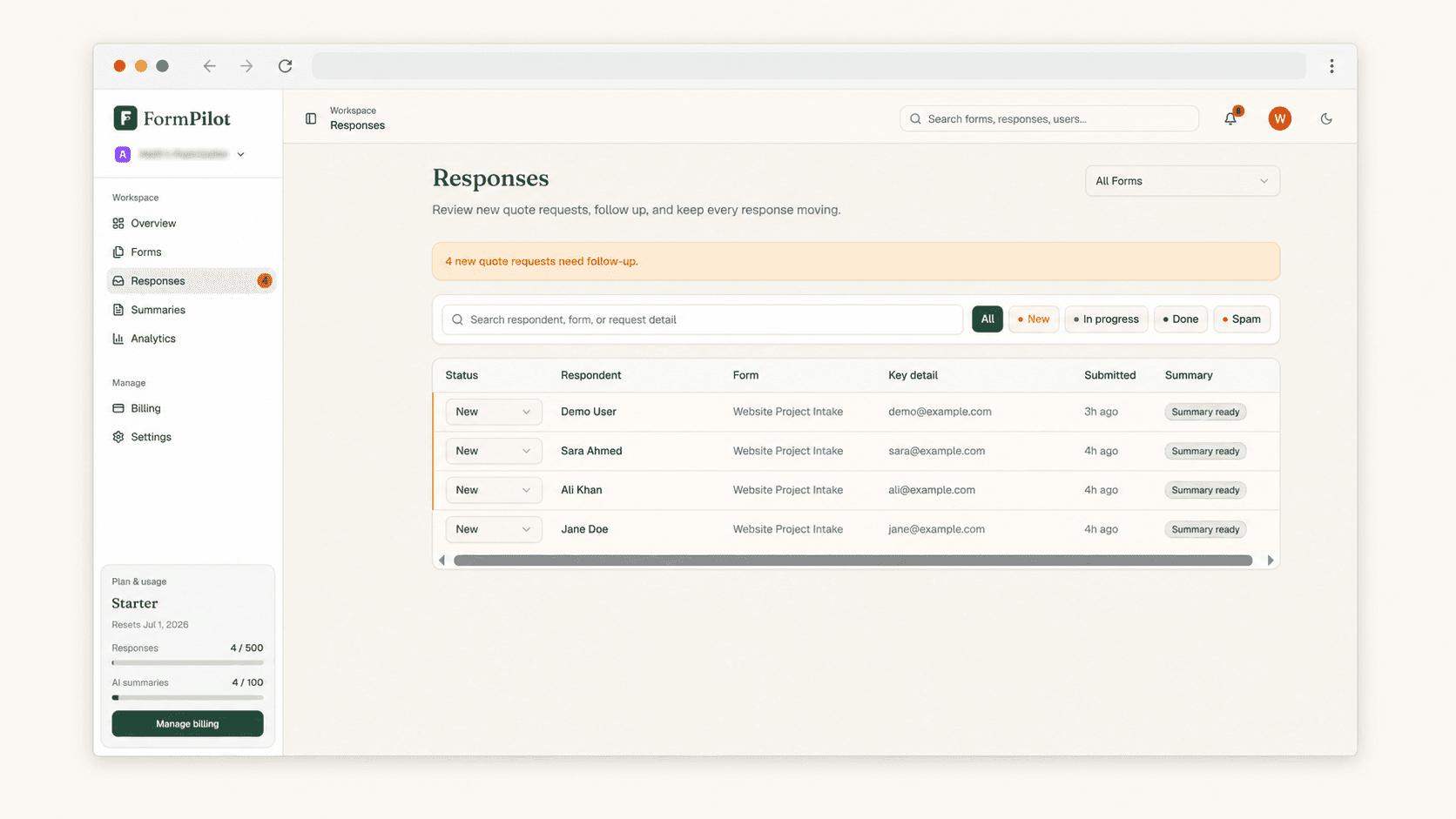Viewport: 1456px width, 819px height.
Task: Open the All Forms dropdown
Action: pyautogui.click(x=1182, y=181)
